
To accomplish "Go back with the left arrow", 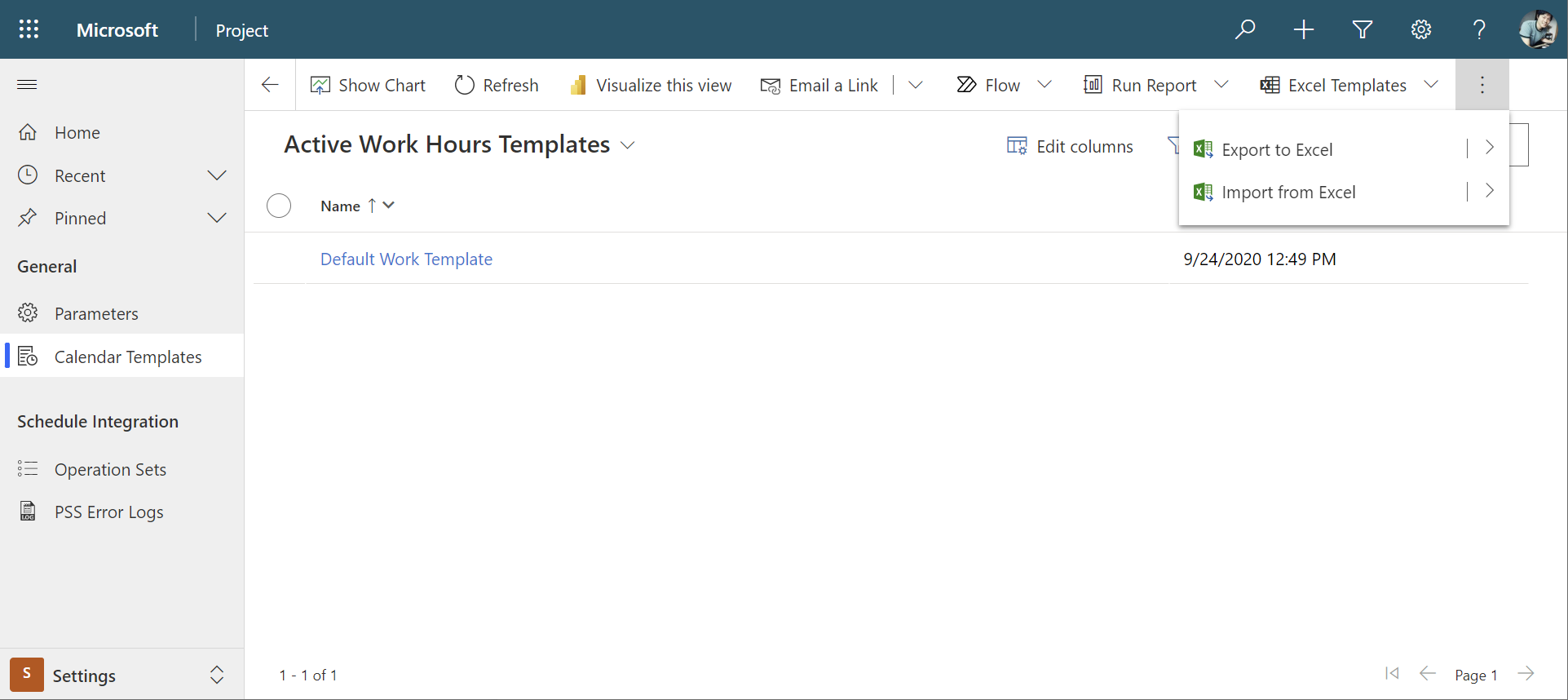I will click(270, 85).
